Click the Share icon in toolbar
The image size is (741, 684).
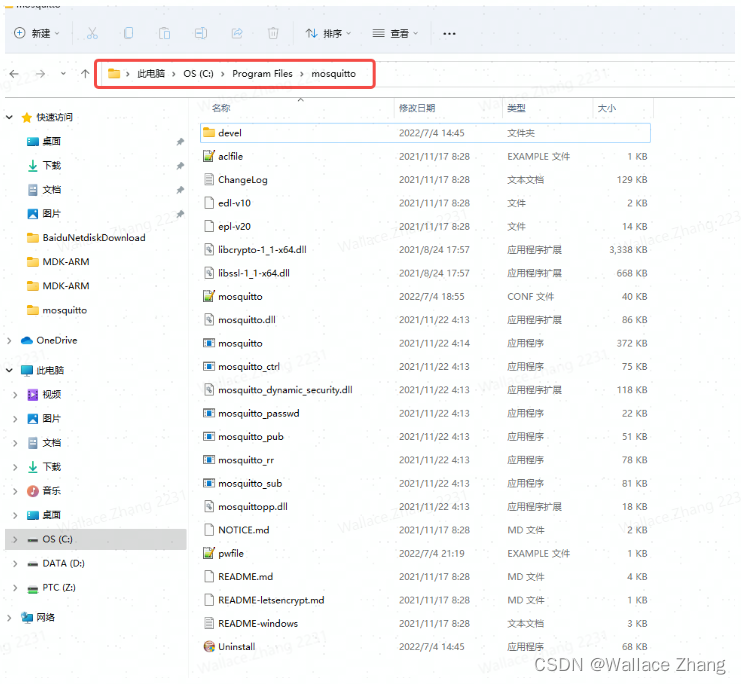point(237,33)
